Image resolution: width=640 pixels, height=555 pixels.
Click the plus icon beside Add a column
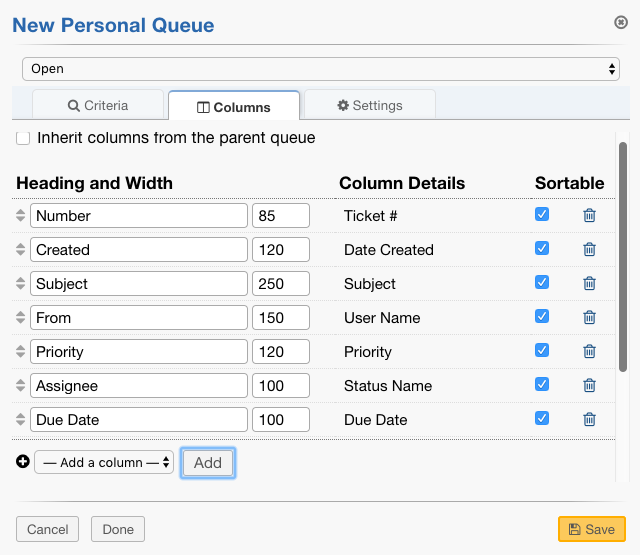coord(23,462)
